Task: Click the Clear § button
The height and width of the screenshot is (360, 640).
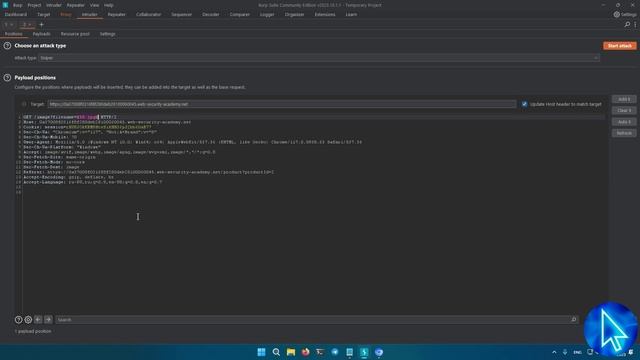Action: click(624, 111)
